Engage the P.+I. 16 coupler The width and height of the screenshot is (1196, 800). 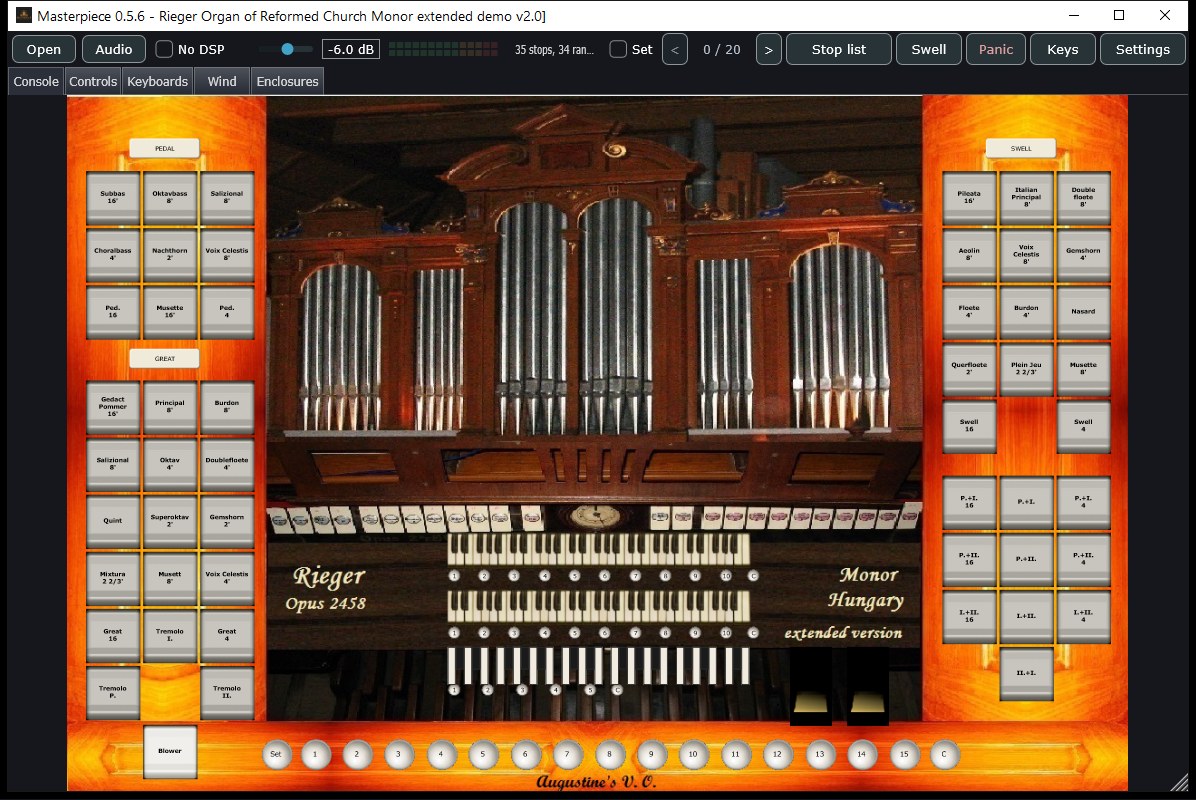pos(969,503)
